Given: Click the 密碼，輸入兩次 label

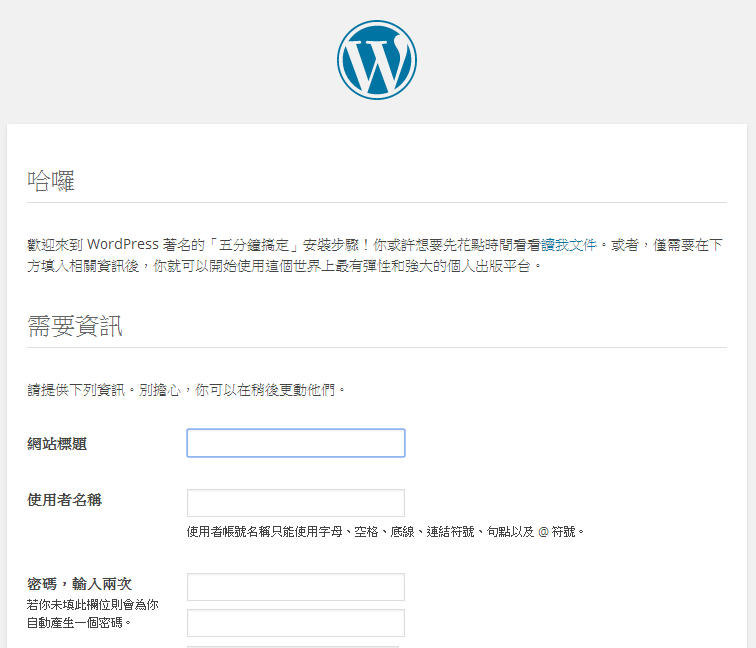Looking at the screenshot, I should pos(80,584).
